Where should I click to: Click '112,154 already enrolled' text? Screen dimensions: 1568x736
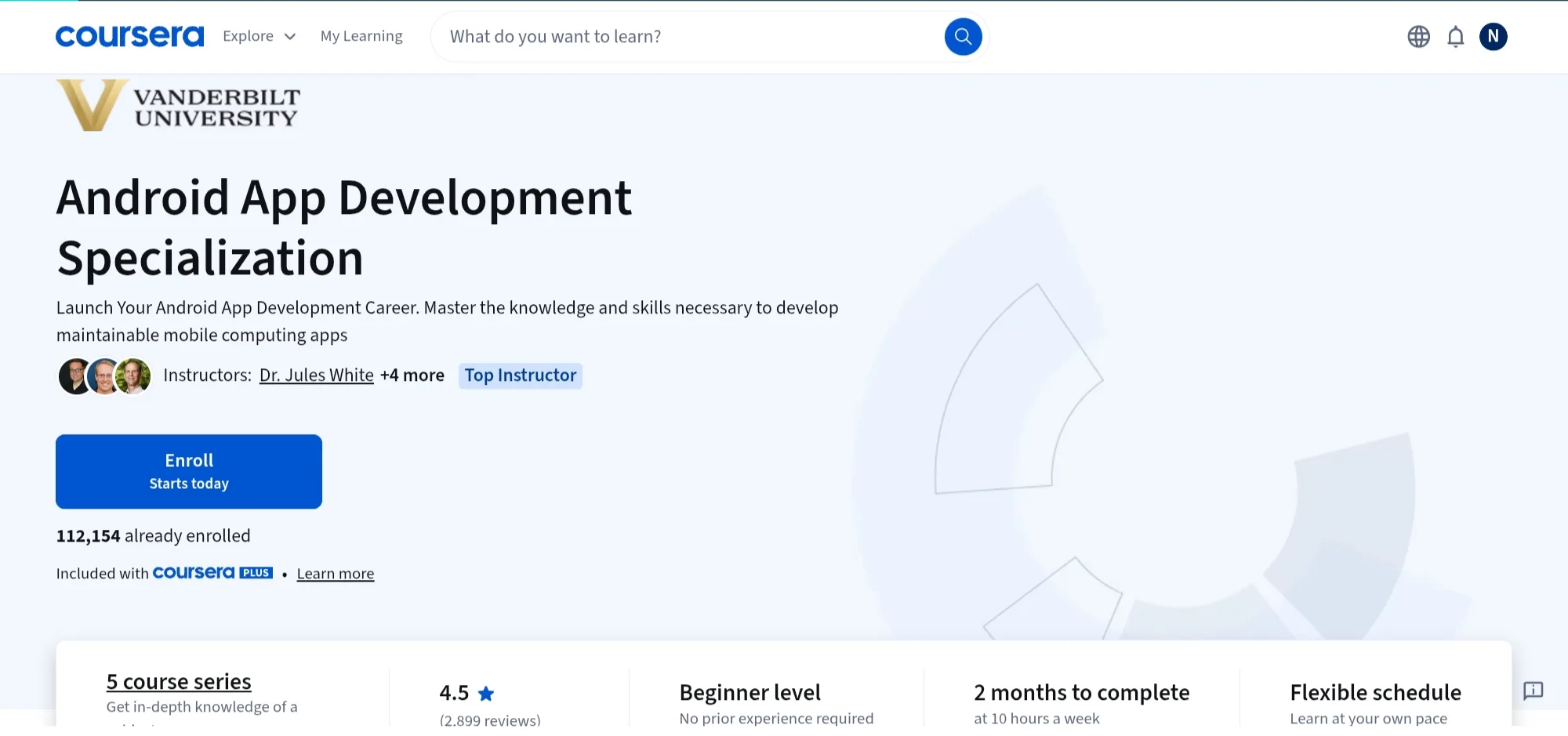tap(154, 536)
